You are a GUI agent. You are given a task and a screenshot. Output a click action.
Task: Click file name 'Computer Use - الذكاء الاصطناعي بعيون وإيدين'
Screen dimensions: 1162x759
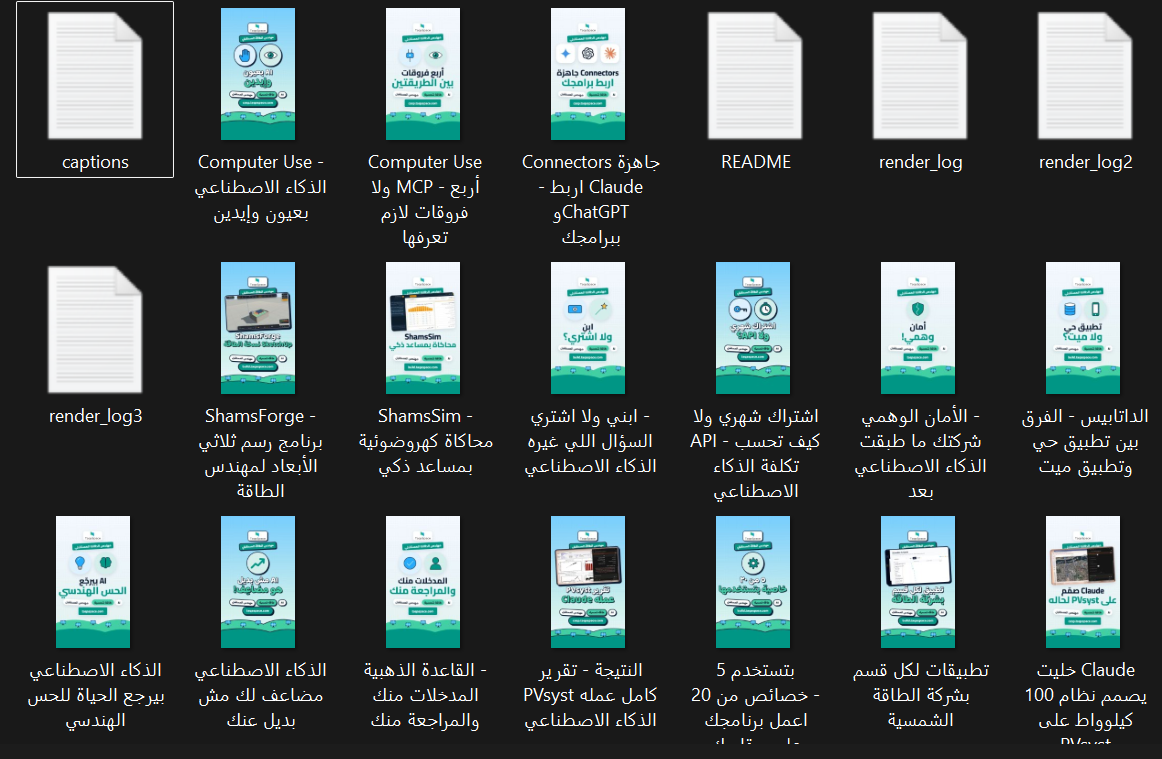point(261,188)
